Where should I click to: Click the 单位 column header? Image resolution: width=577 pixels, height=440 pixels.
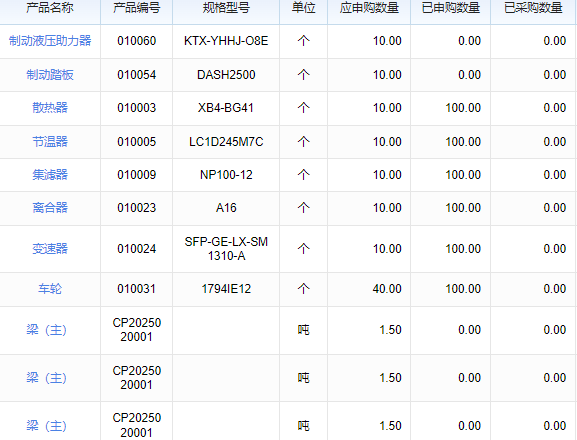tap(304, 8)
